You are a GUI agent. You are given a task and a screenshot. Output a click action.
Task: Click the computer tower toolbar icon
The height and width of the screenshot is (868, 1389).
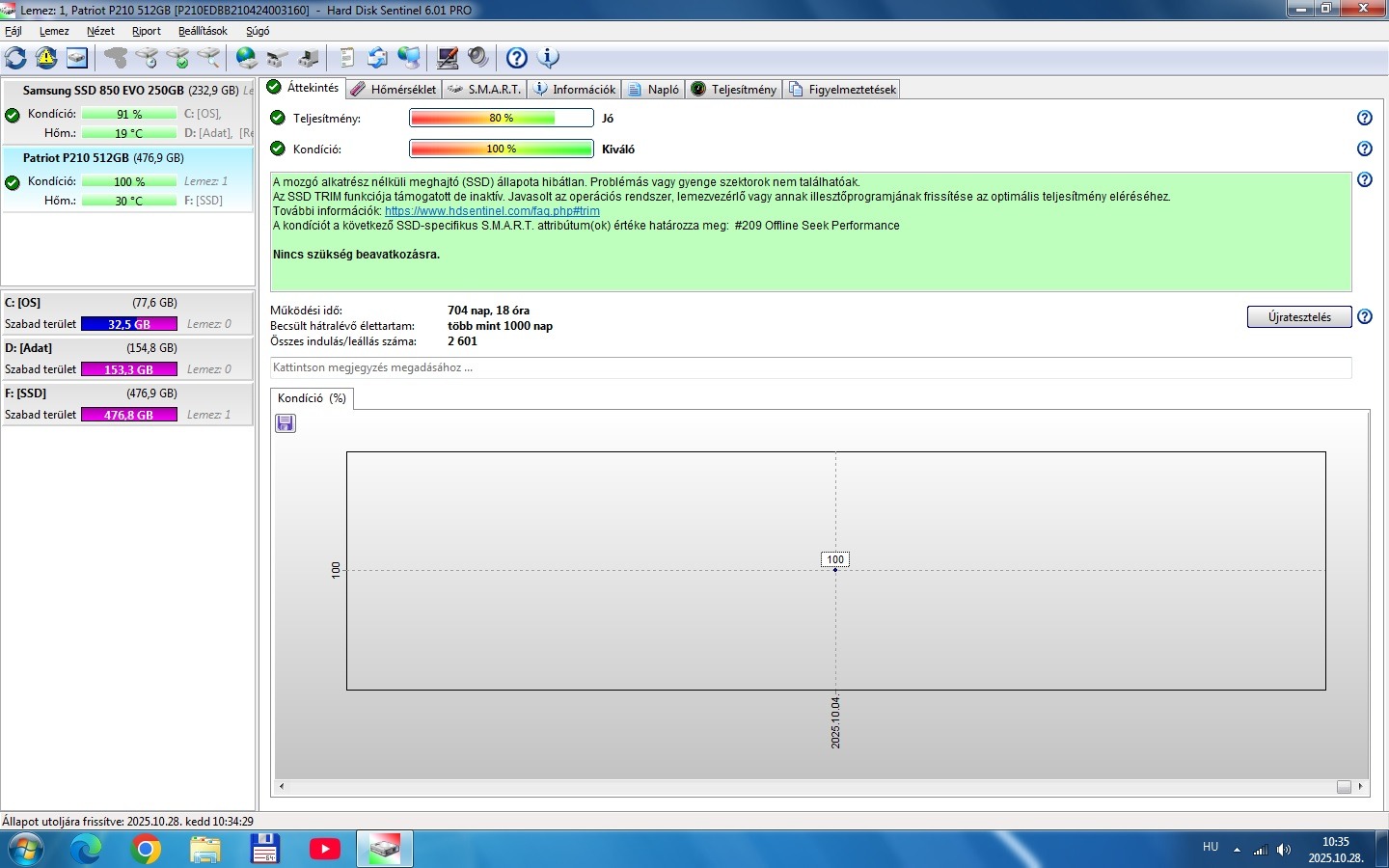pyautogui.click(x=309, y=58)
